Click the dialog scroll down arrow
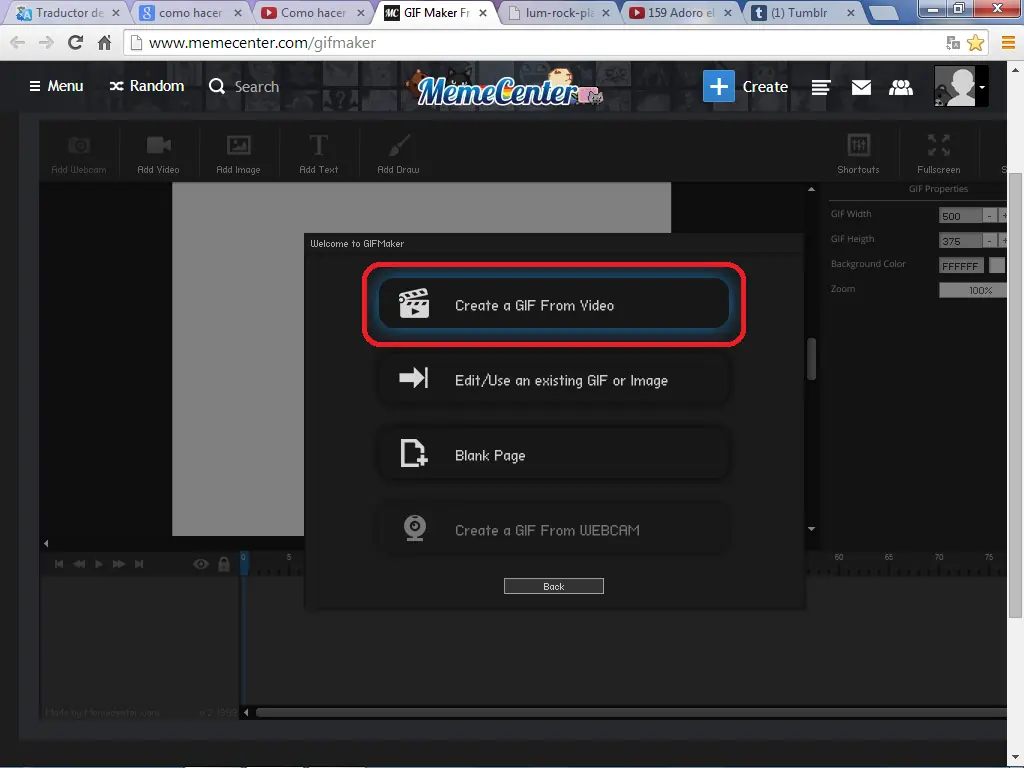 coord(811,528)
